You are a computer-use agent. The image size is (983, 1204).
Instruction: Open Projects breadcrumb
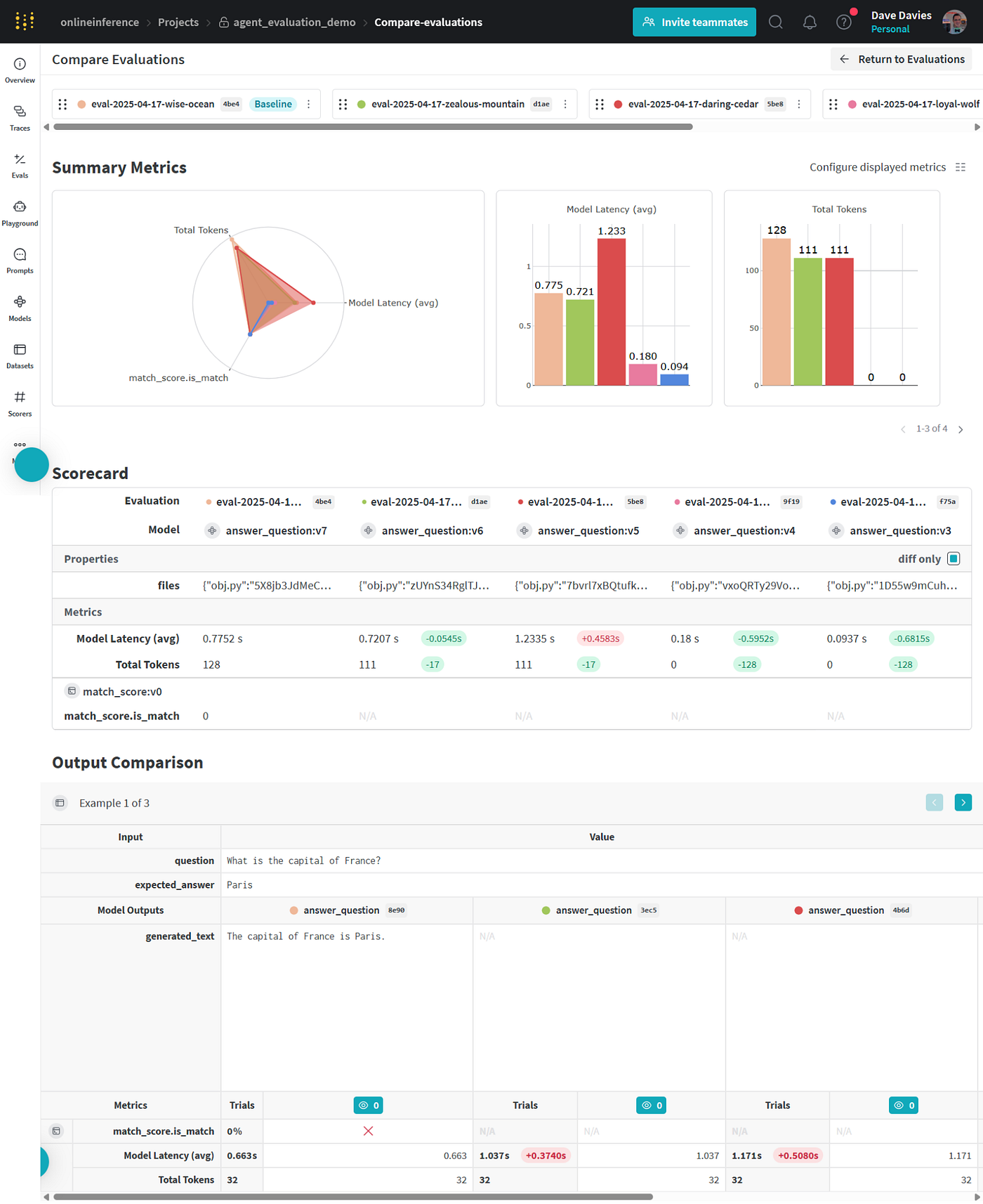tap(178, 22)
